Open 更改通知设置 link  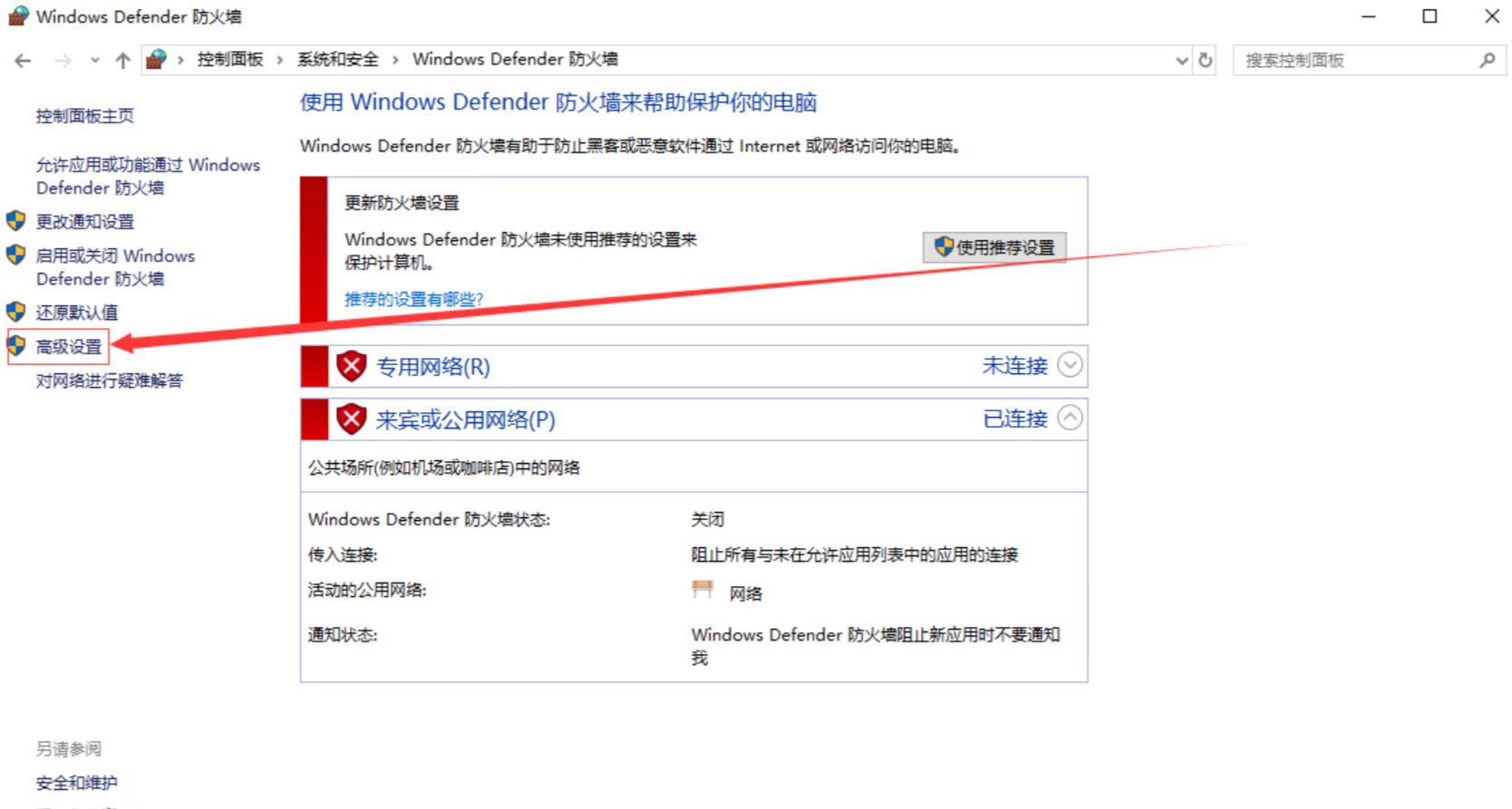pos(85,222)
